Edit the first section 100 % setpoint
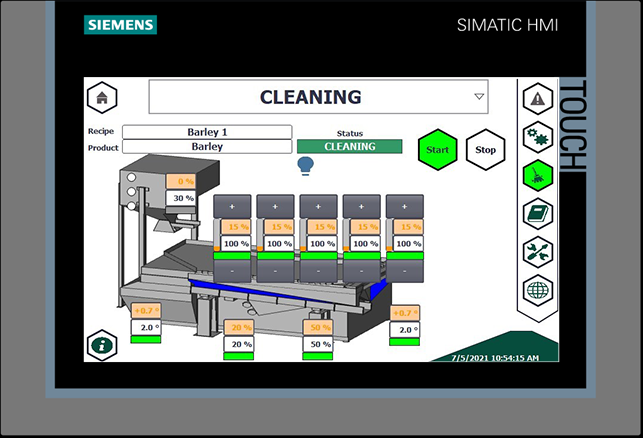This screenshot has width=643, height=438. pyautogui.click(x=236, y=244)
